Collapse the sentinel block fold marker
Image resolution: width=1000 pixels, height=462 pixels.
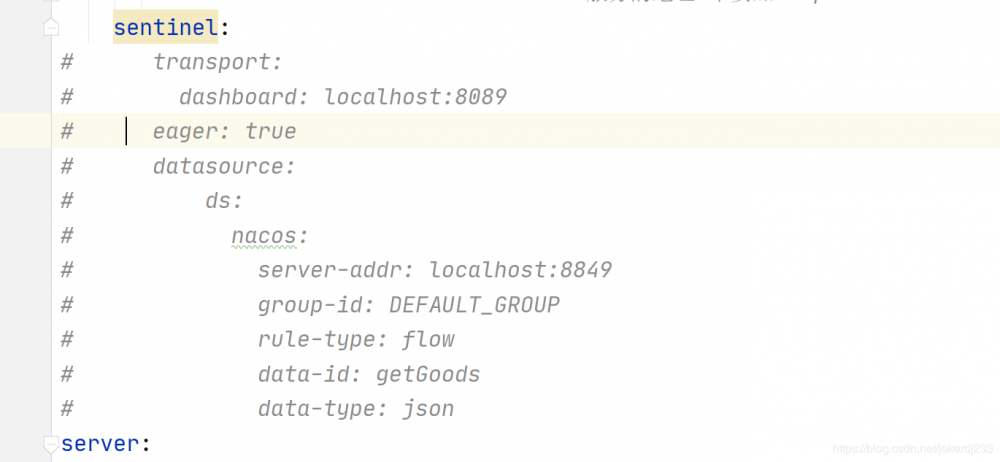(51, 28)
